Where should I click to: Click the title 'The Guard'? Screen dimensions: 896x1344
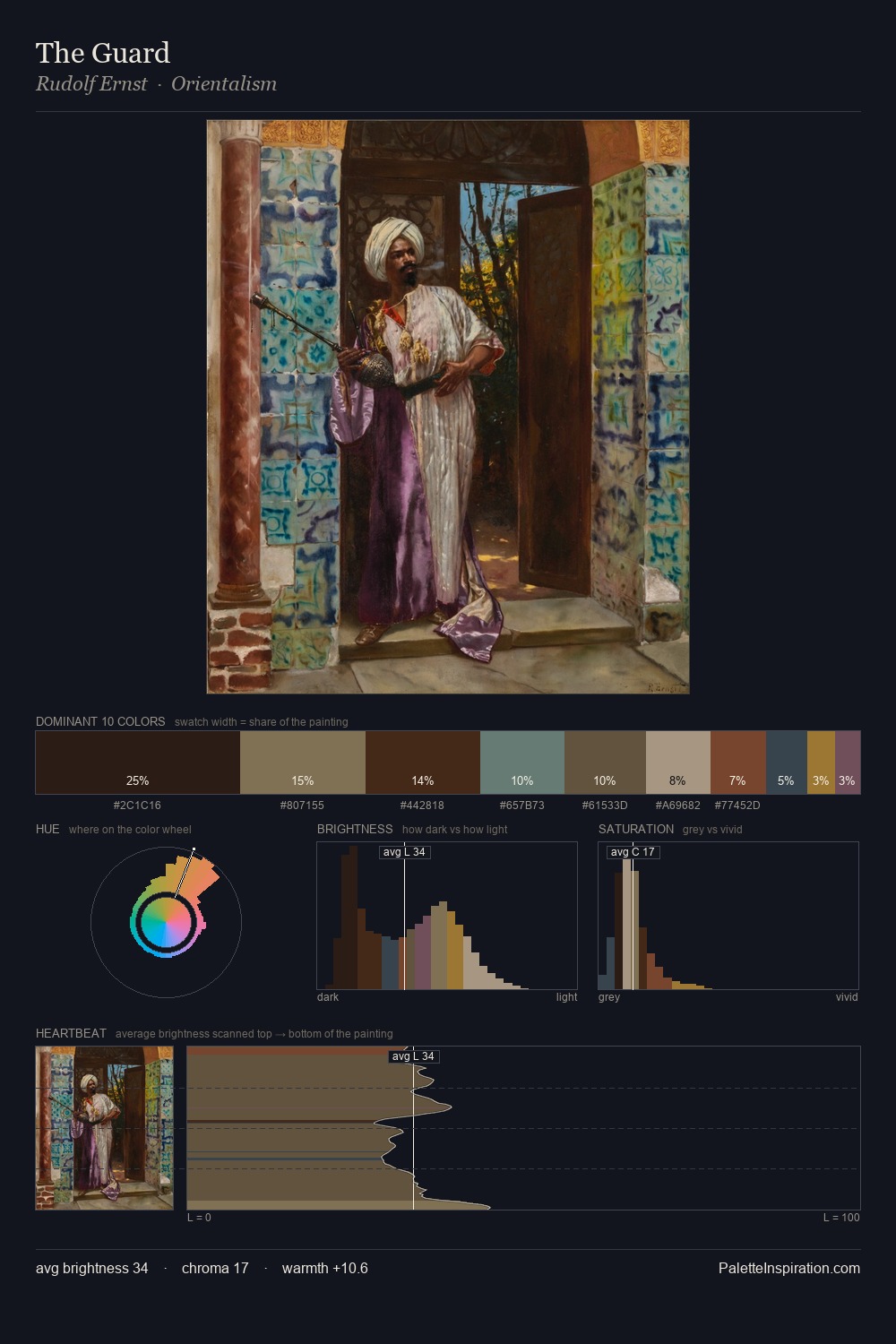[x=103, y=53]
